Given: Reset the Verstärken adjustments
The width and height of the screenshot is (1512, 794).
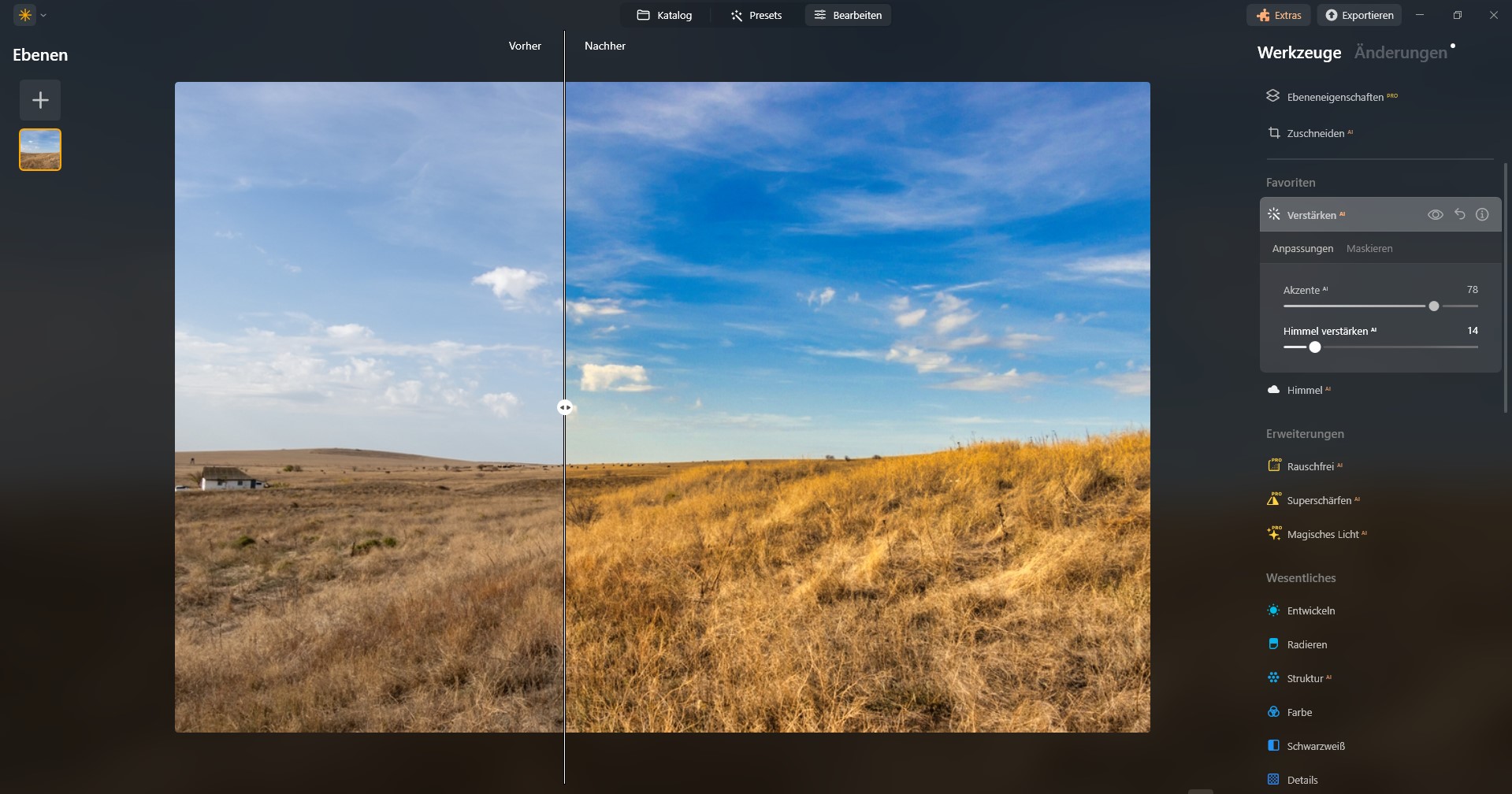Looking at the screenshot, I should (1460, 213).
